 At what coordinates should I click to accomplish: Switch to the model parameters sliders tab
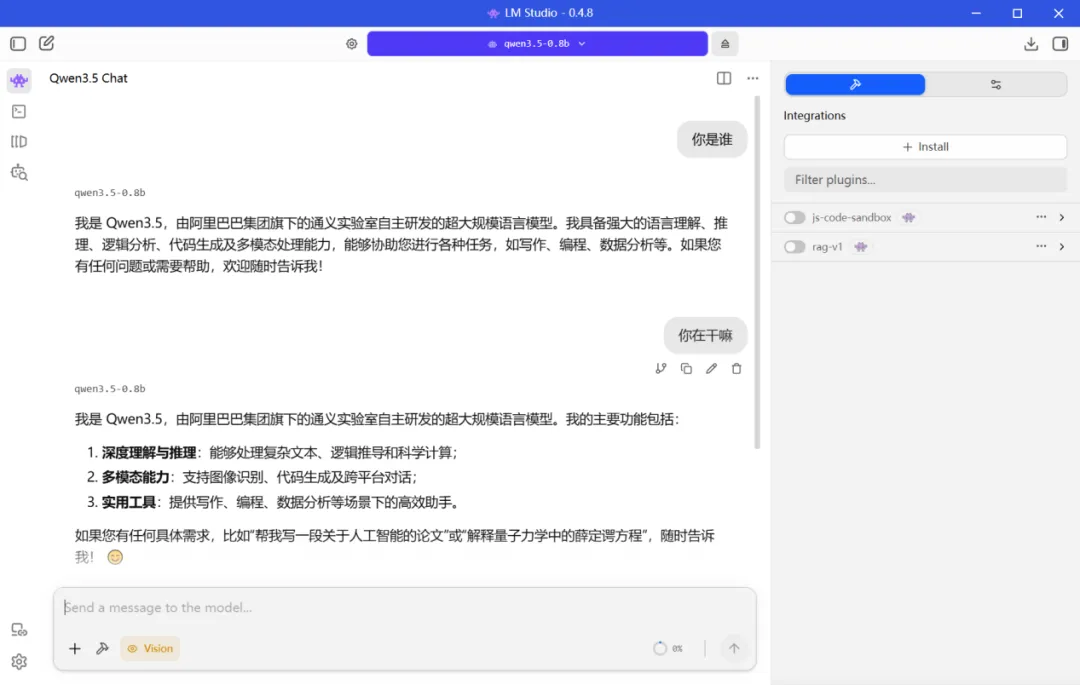click(x=996, y=85)
